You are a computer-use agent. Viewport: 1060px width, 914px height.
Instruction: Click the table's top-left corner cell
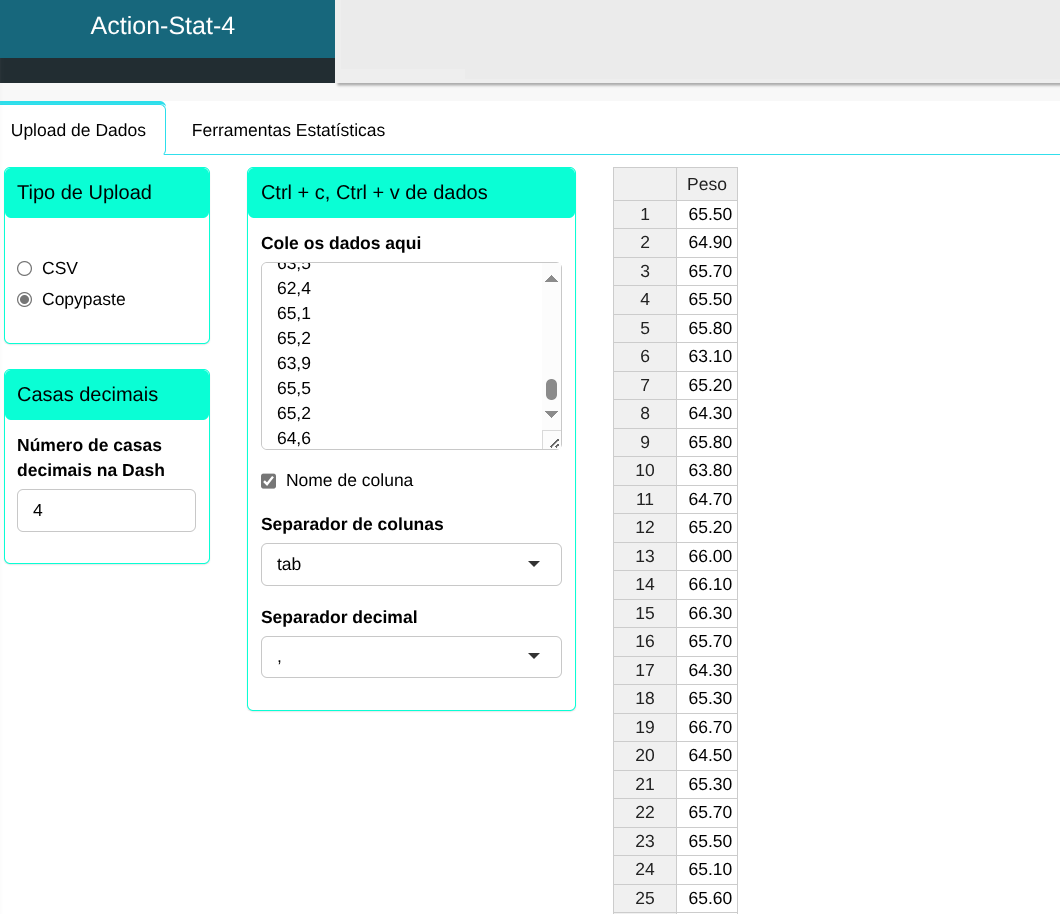pyautogui.click(x=644, y=185)
